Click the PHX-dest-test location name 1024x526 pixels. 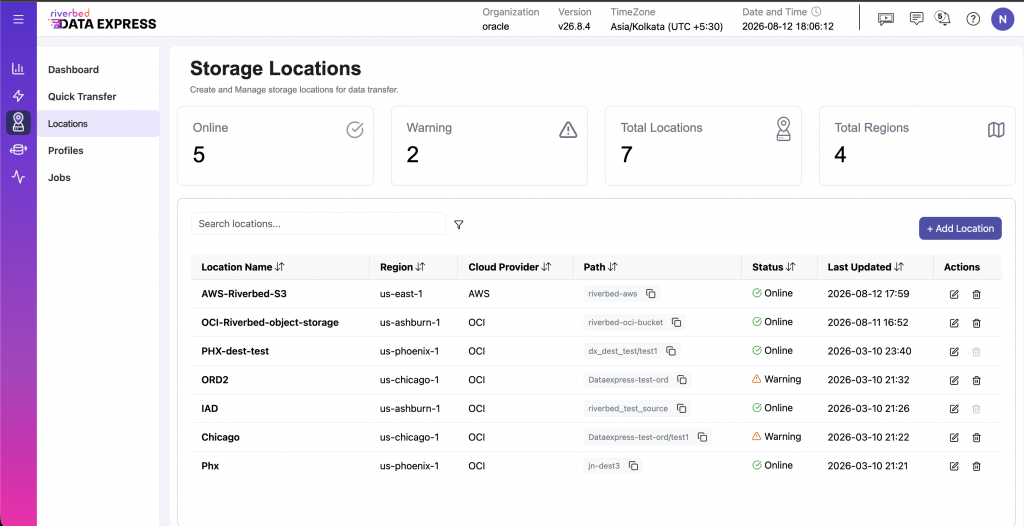coord(235,351)
